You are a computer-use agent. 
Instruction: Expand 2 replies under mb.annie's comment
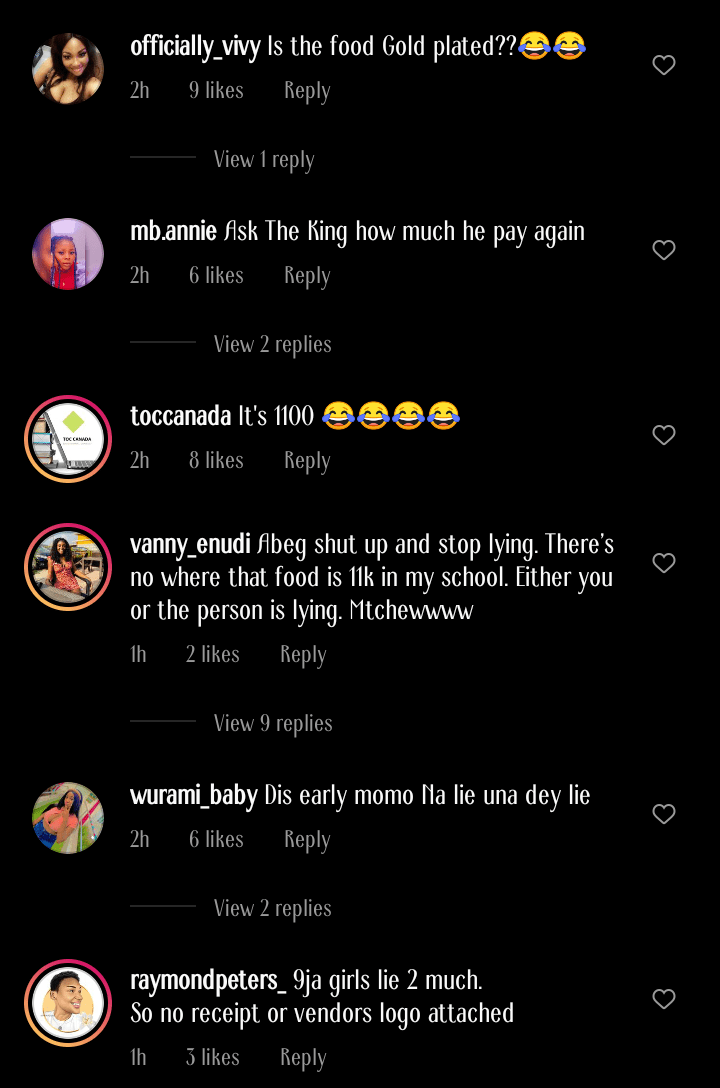pyautogui.click(x=272, y=345)
